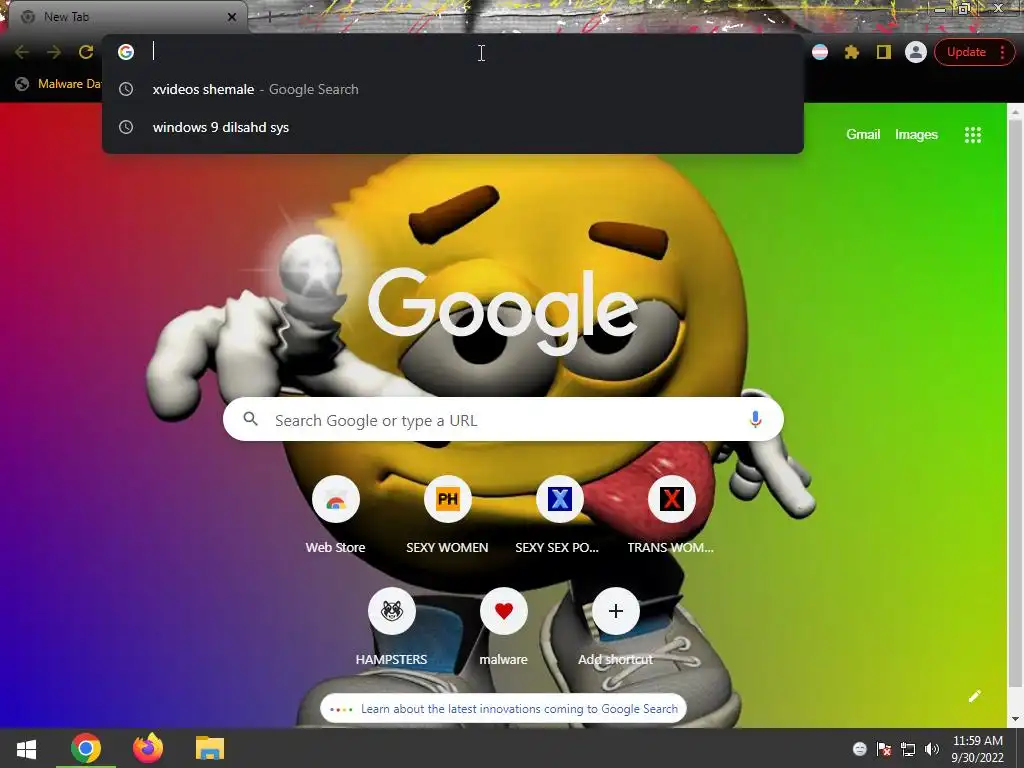Open the HAMPSTERS shortcut
Image resolution: width=1024 pixels, height=768 pixels.
pos(391,628)
